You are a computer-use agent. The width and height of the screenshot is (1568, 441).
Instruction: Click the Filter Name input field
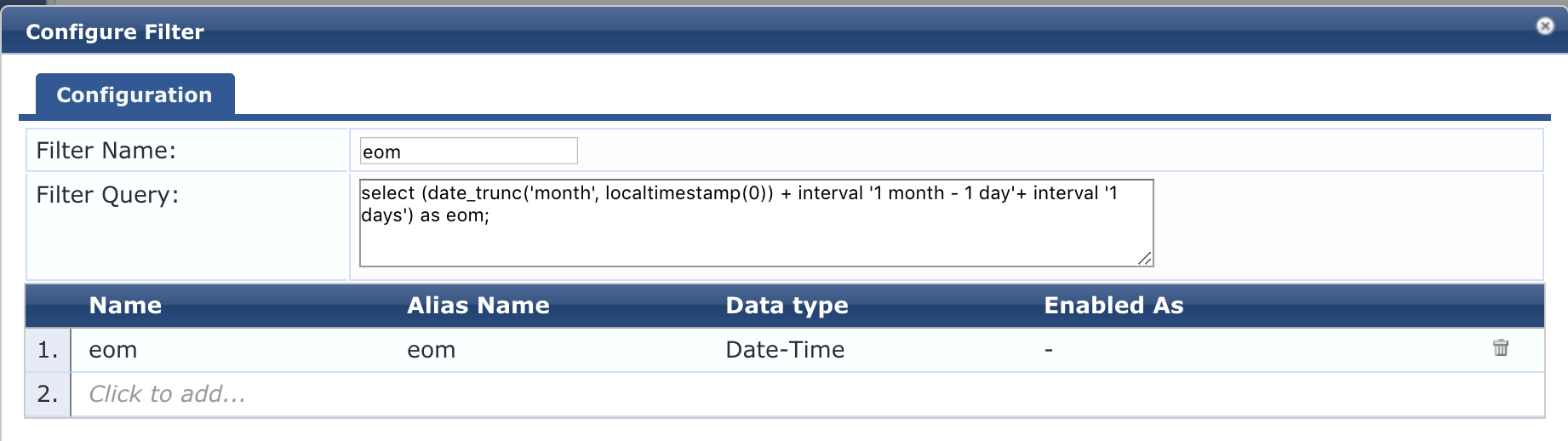(x=468, y=151)
